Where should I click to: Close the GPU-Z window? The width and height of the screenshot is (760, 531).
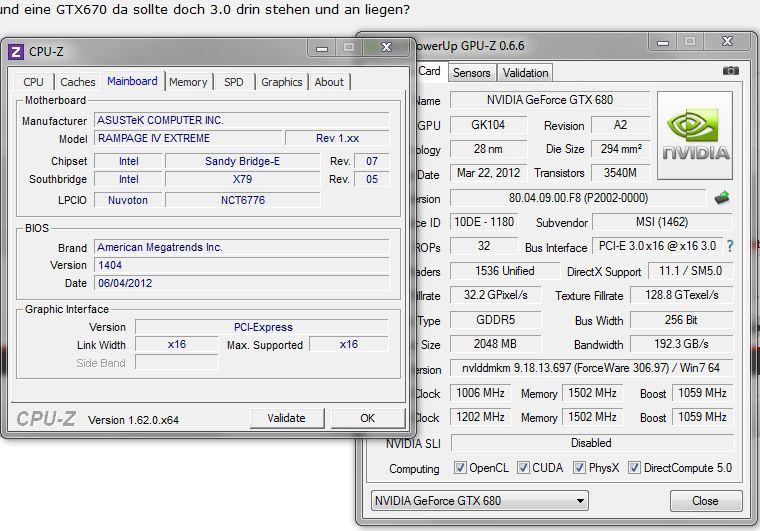click(x=728, y=42)
